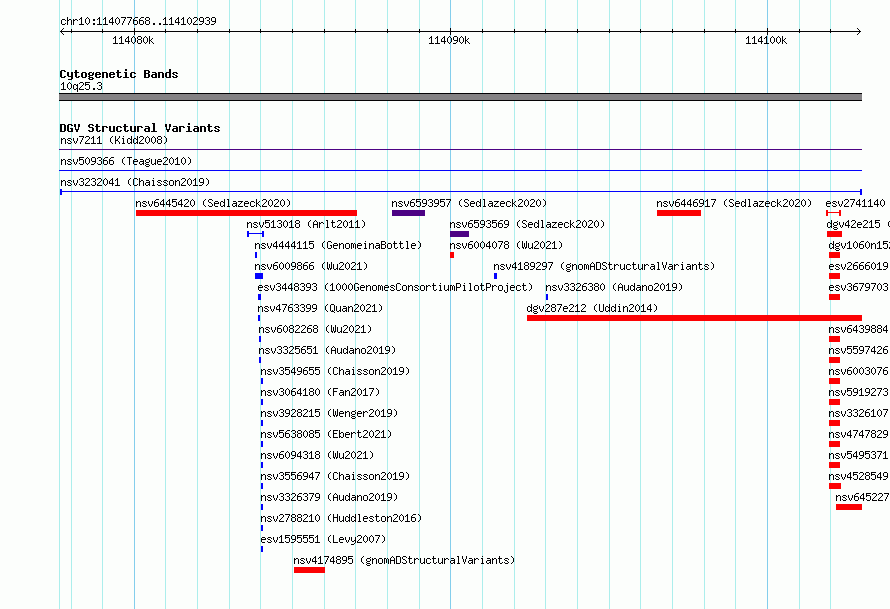Screen dimensions: 890x609
Task: Open the nsv4189297 (gnomADStructuralVariants) label
Action: (x=604, y=266)
